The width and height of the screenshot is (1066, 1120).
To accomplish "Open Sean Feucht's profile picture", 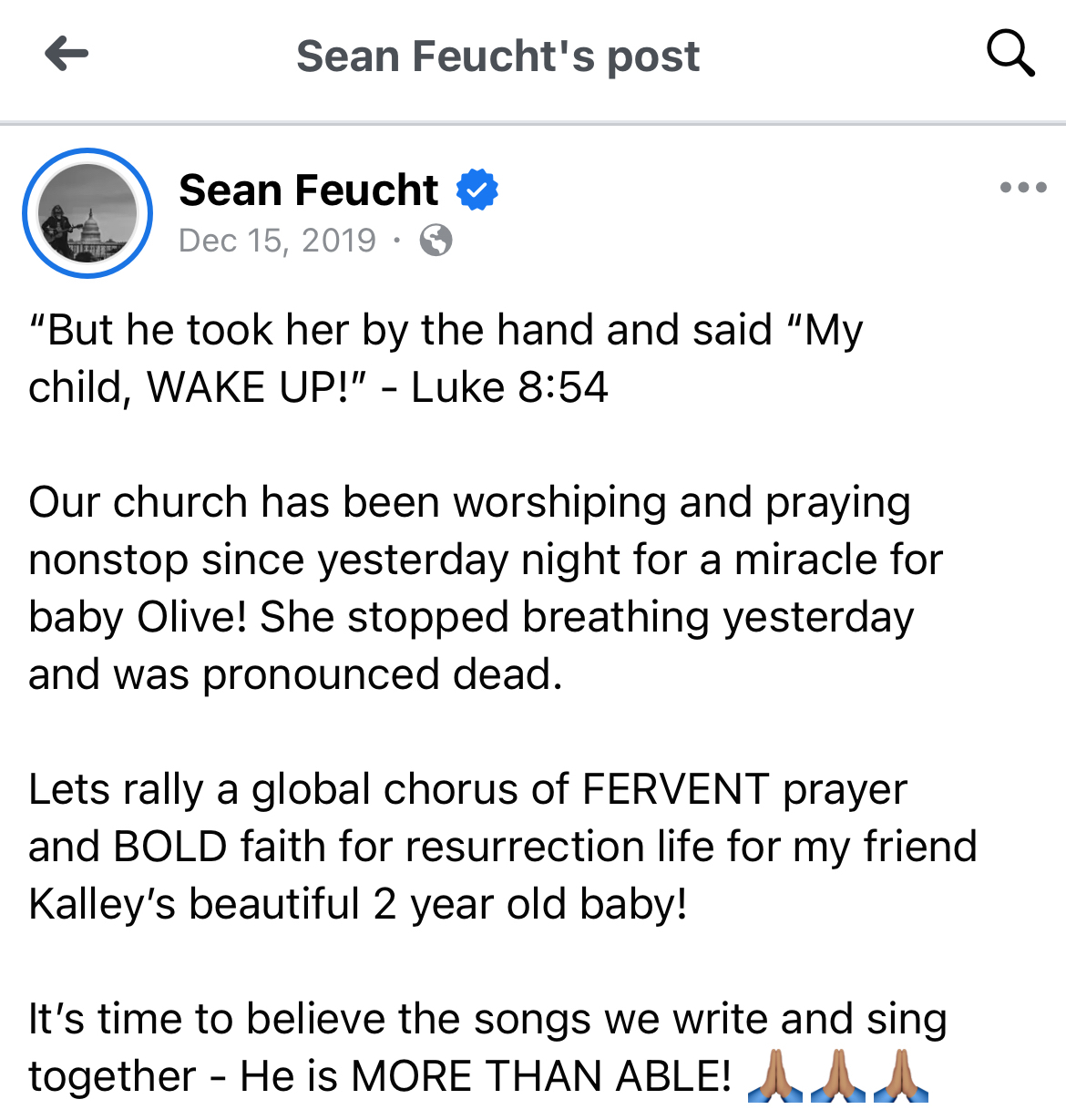I will (87, 213).
